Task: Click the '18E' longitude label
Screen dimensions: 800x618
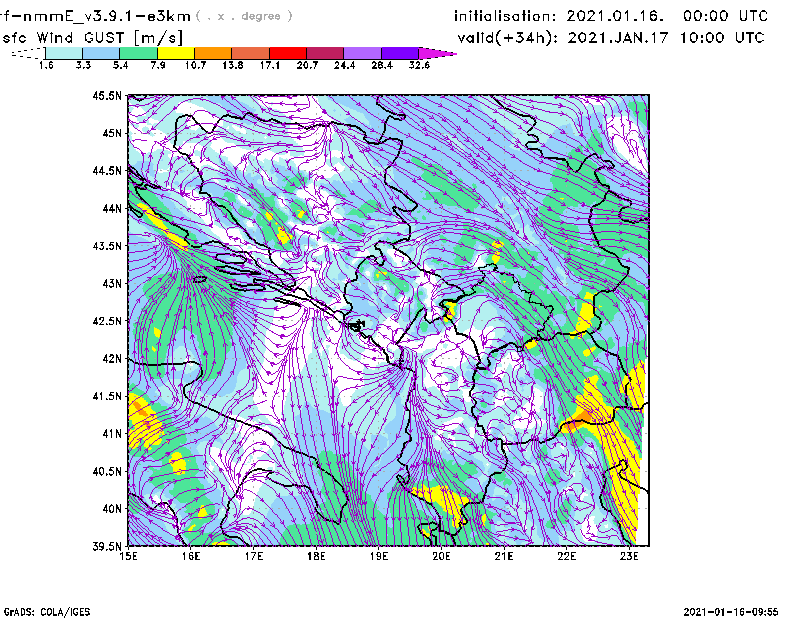Action: click(316, 556)
